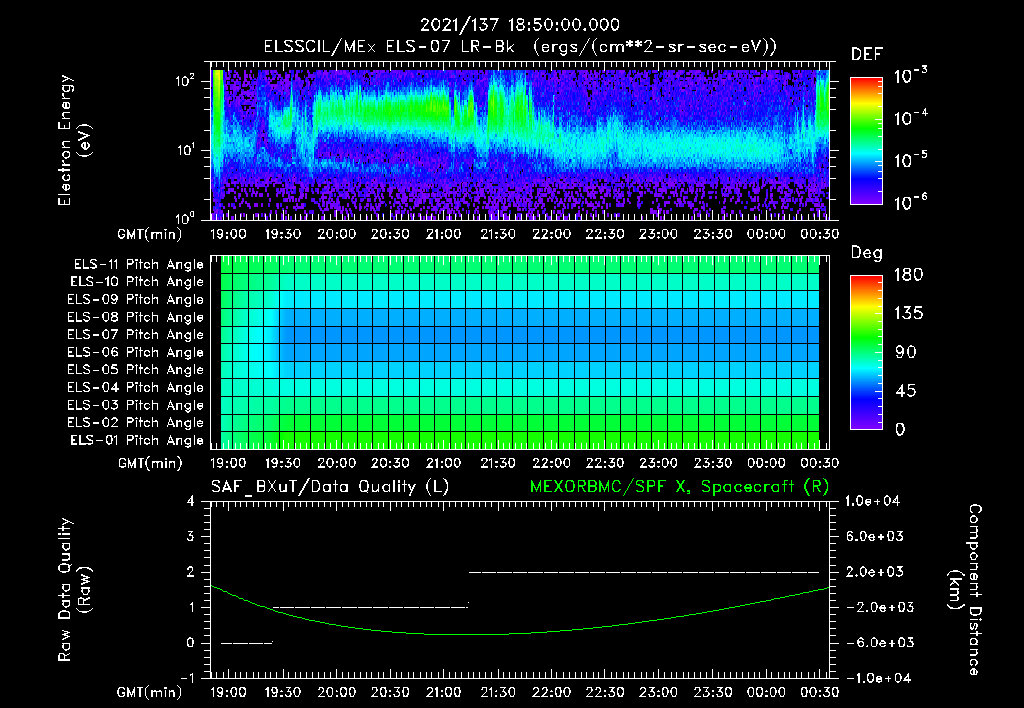Screen dimensions: 1024x708
Task: Click 22:00 tick under the pitch angle panel
Action: (551, 464)
